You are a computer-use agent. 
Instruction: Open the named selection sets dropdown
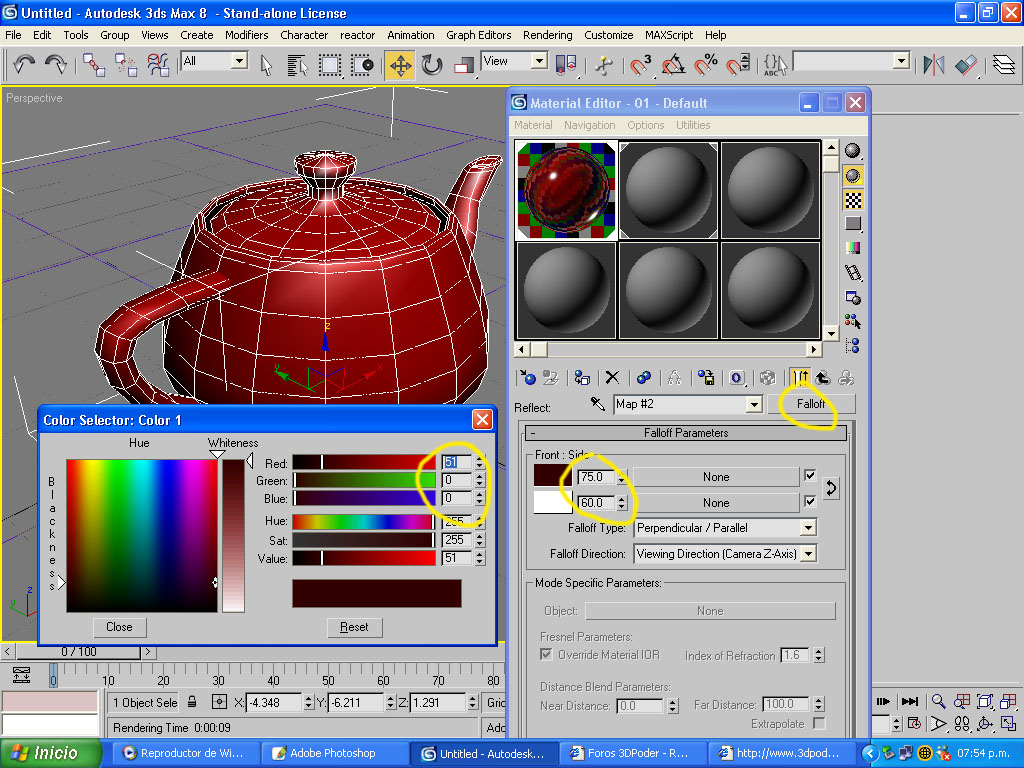[x=901, y=61]
